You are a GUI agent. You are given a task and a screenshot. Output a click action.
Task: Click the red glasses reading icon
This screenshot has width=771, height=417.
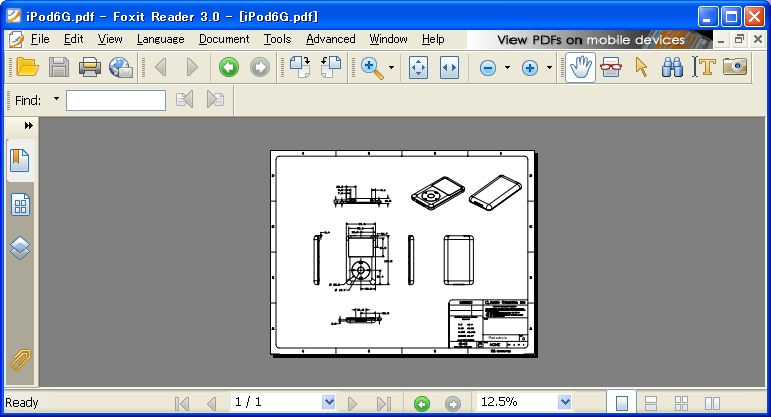tap(611, 67)
